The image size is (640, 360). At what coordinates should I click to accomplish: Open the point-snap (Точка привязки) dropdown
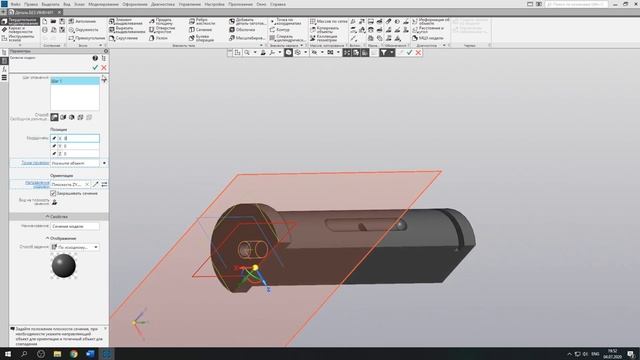(104, 163)
